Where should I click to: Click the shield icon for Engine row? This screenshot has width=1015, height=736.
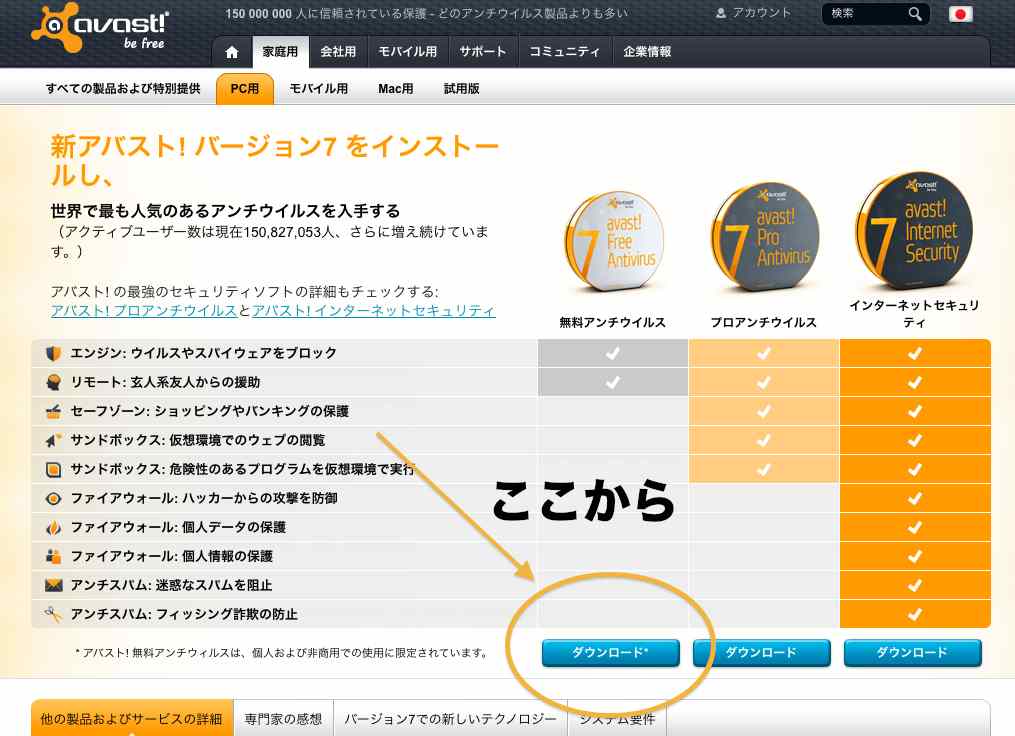pyautogui.click(x=54, y=353)
